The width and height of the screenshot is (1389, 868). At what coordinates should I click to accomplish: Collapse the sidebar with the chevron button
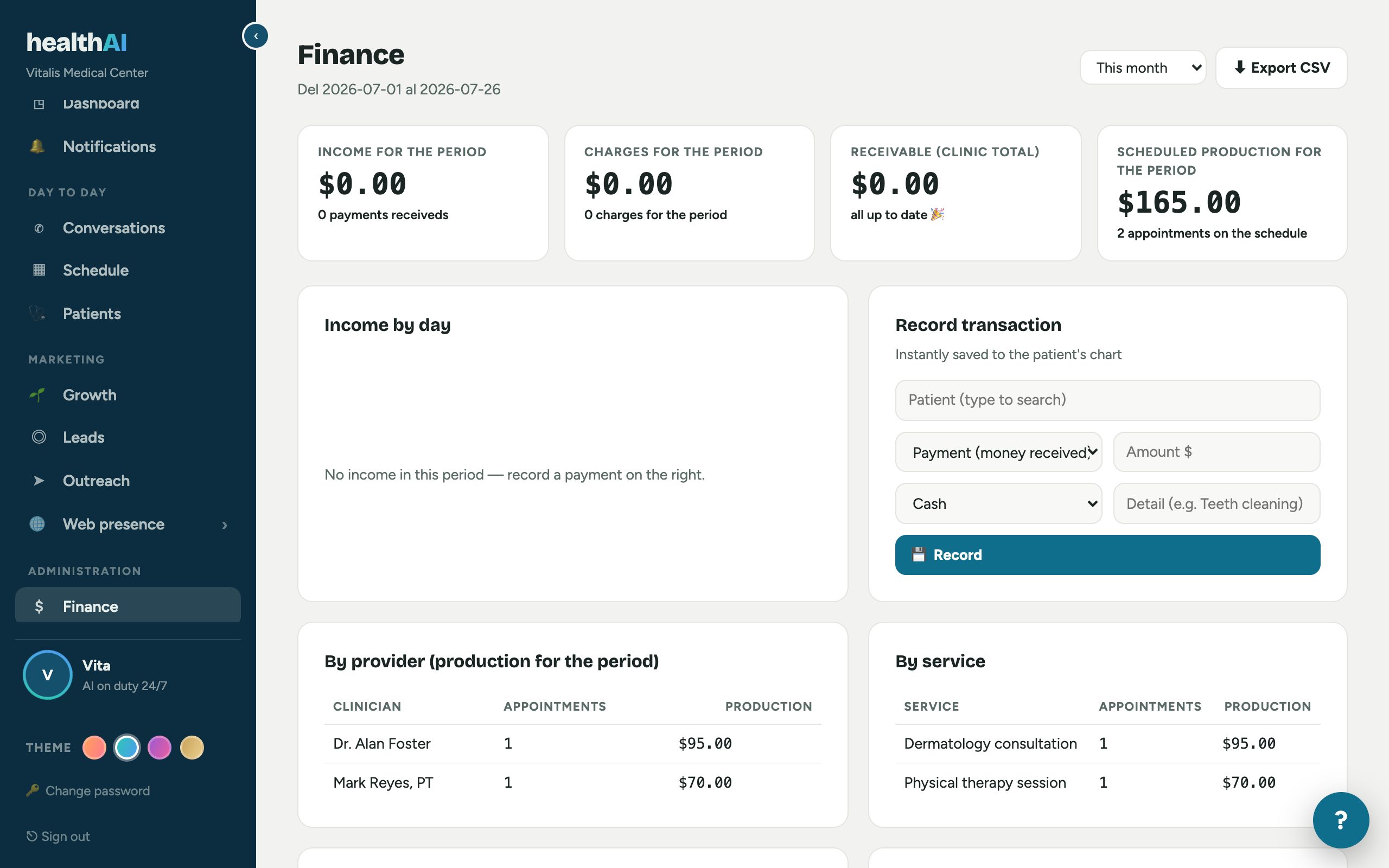[x=256, y=36]
